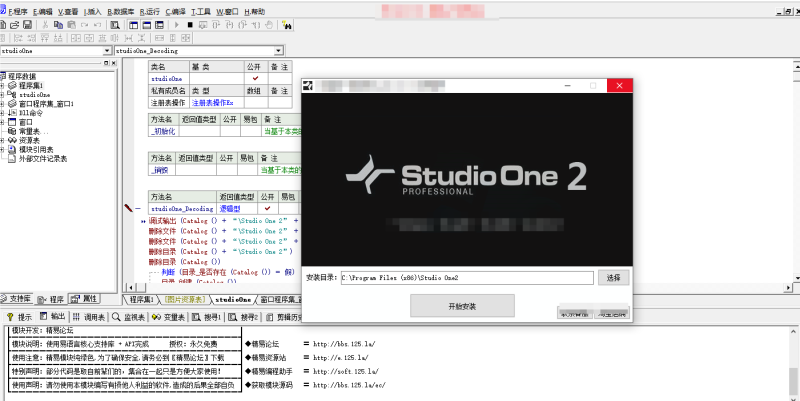
Task: Expand the 窗口 tree node
Action: (2, 122)
